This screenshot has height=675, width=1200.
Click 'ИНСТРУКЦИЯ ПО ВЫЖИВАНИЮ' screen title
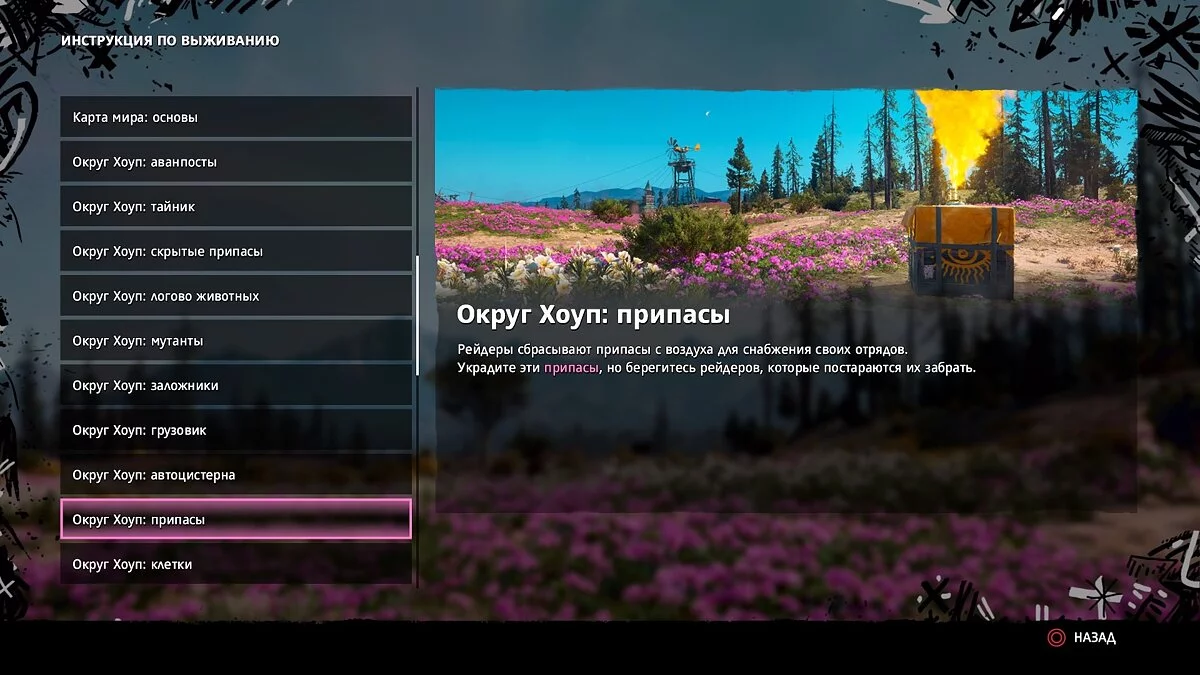[170, 41]
